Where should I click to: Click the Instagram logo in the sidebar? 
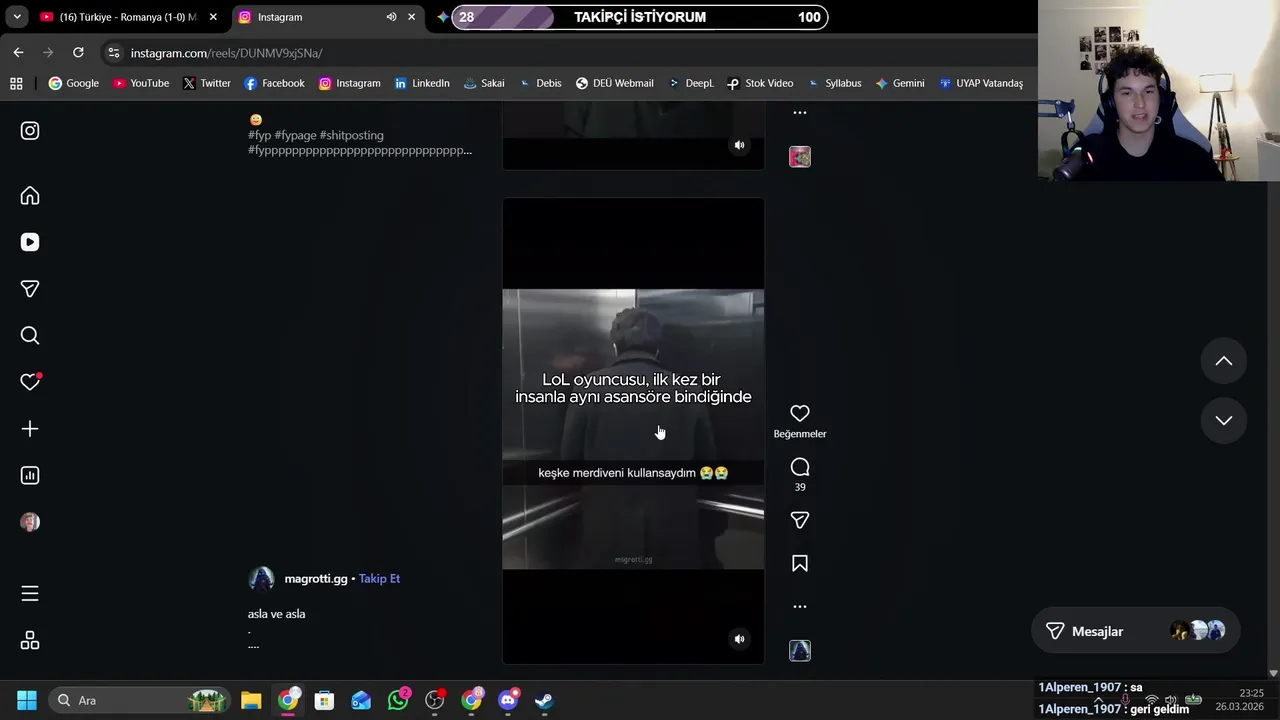30,131
